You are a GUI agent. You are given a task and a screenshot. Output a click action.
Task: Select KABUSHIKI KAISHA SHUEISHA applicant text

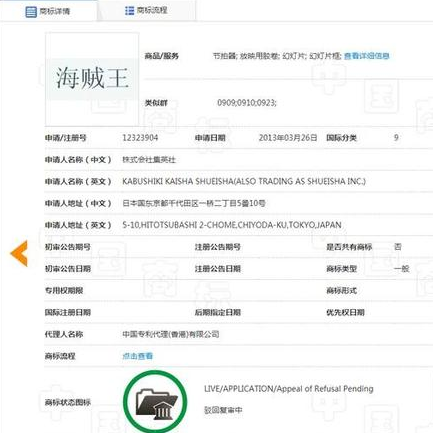[244, 181]
